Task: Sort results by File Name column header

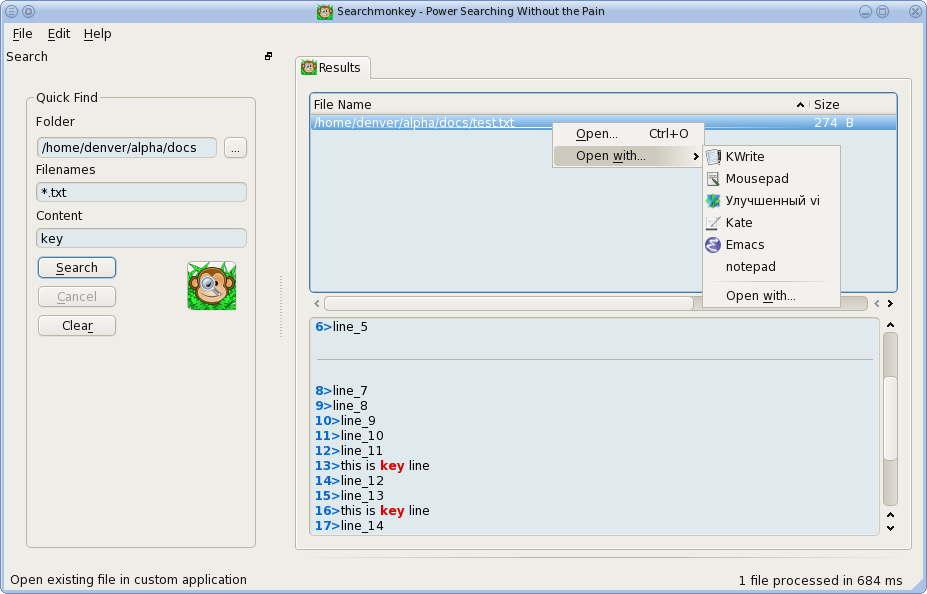Action: [560, 105]
